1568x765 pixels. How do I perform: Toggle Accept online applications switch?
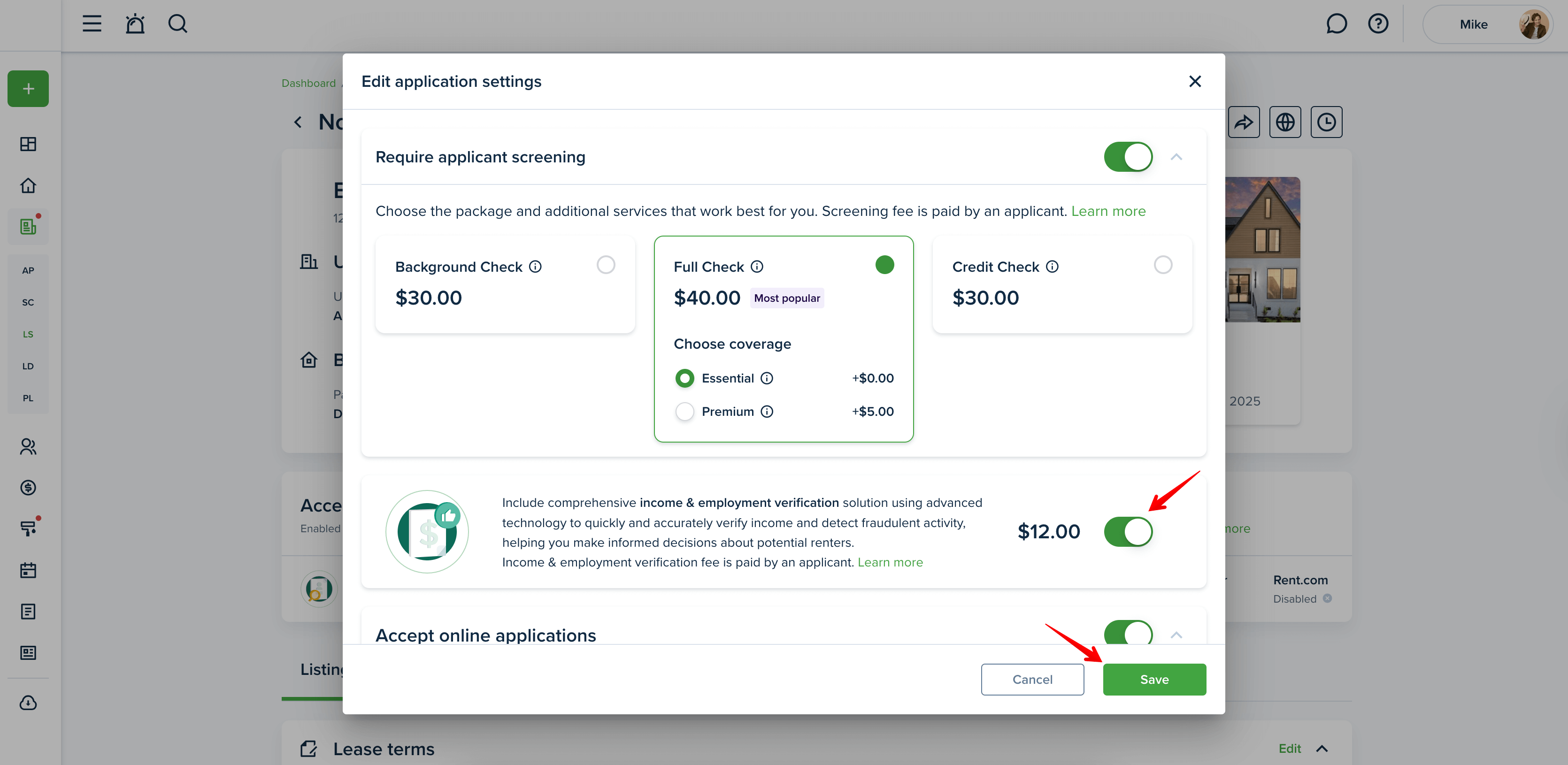(1128, 633)
